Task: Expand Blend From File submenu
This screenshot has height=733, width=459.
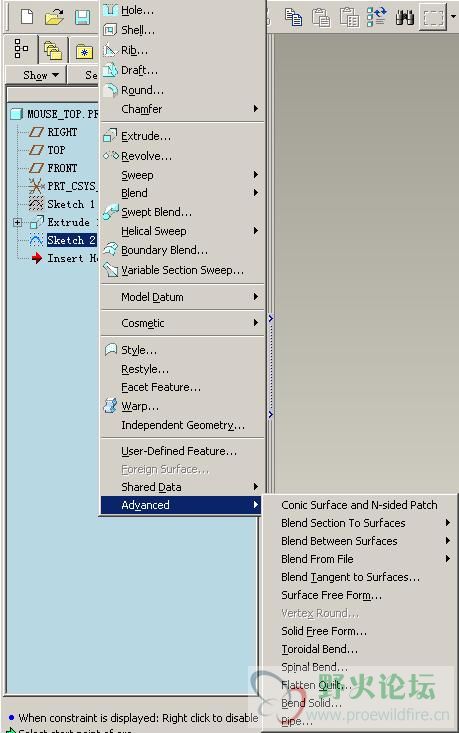Action: point(359,559)
